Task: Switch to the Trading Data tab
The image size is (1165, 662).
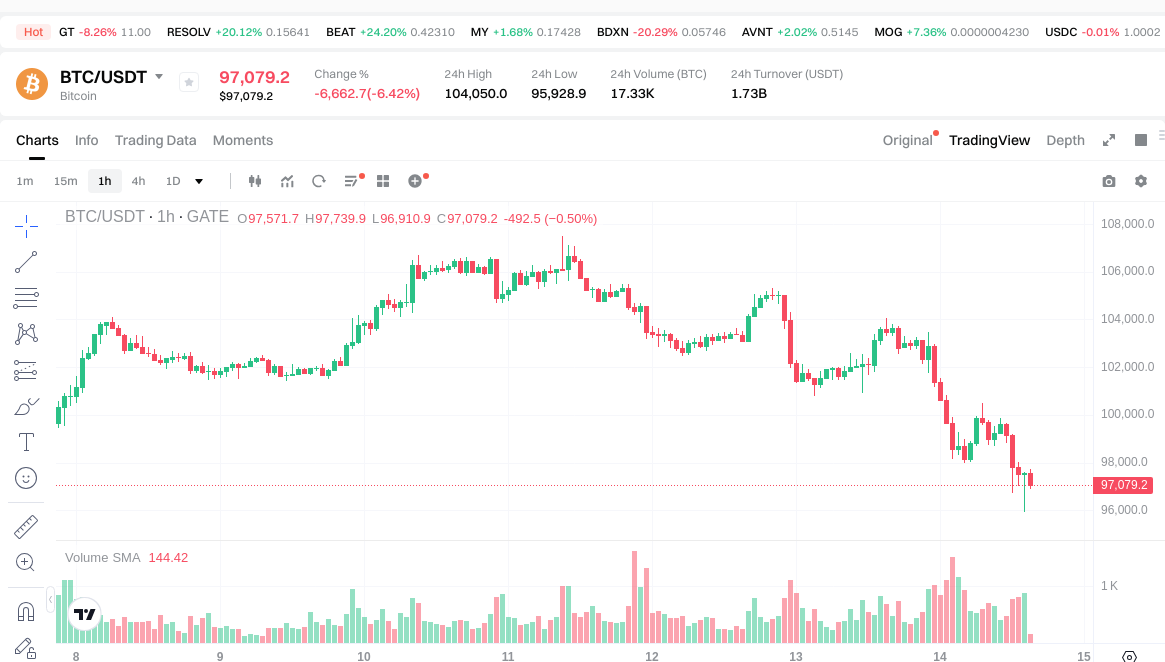Action: coord(155,140)
